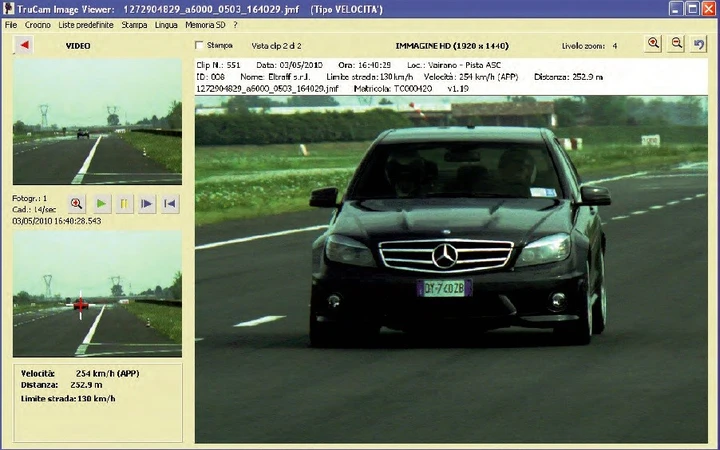Viewport: 720px width, 450px height.
Task: Zoom out of the HD image
Action: 676,44
